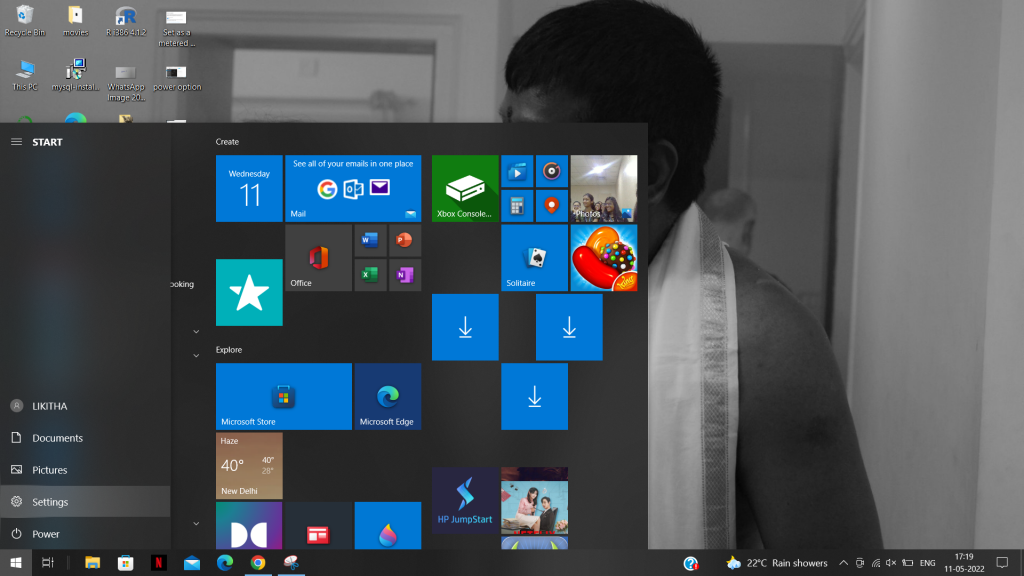
Task: Open Xbox Console Companion
Action: pos(464,189)
